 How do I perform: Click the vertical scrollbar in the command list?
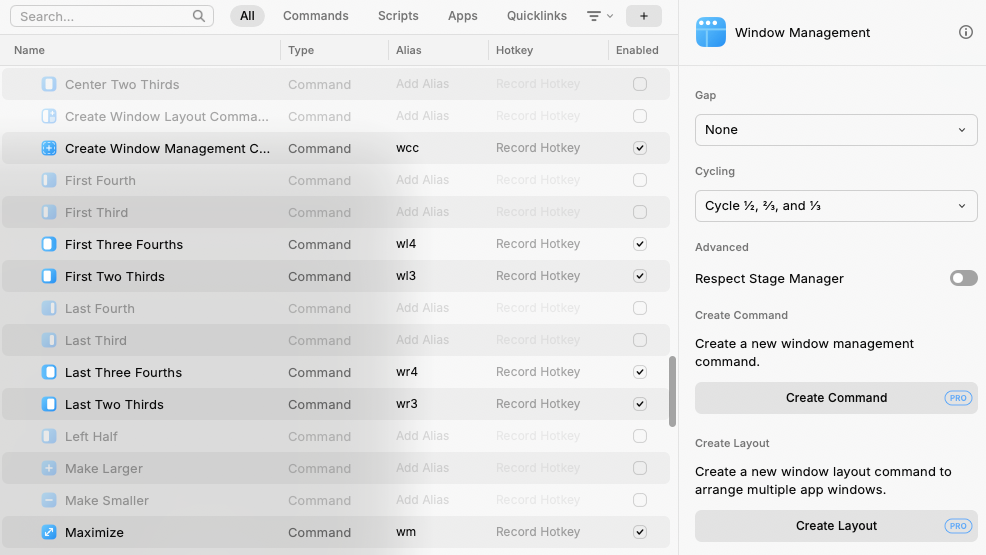tap(672, 390)
